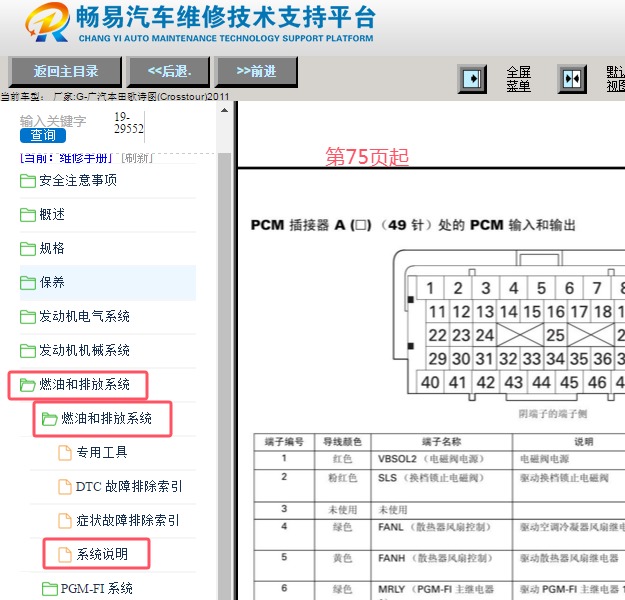The image size is (625, 600).
Task: Click the folder icon next to 规格
Action: (x=28, y=249)
